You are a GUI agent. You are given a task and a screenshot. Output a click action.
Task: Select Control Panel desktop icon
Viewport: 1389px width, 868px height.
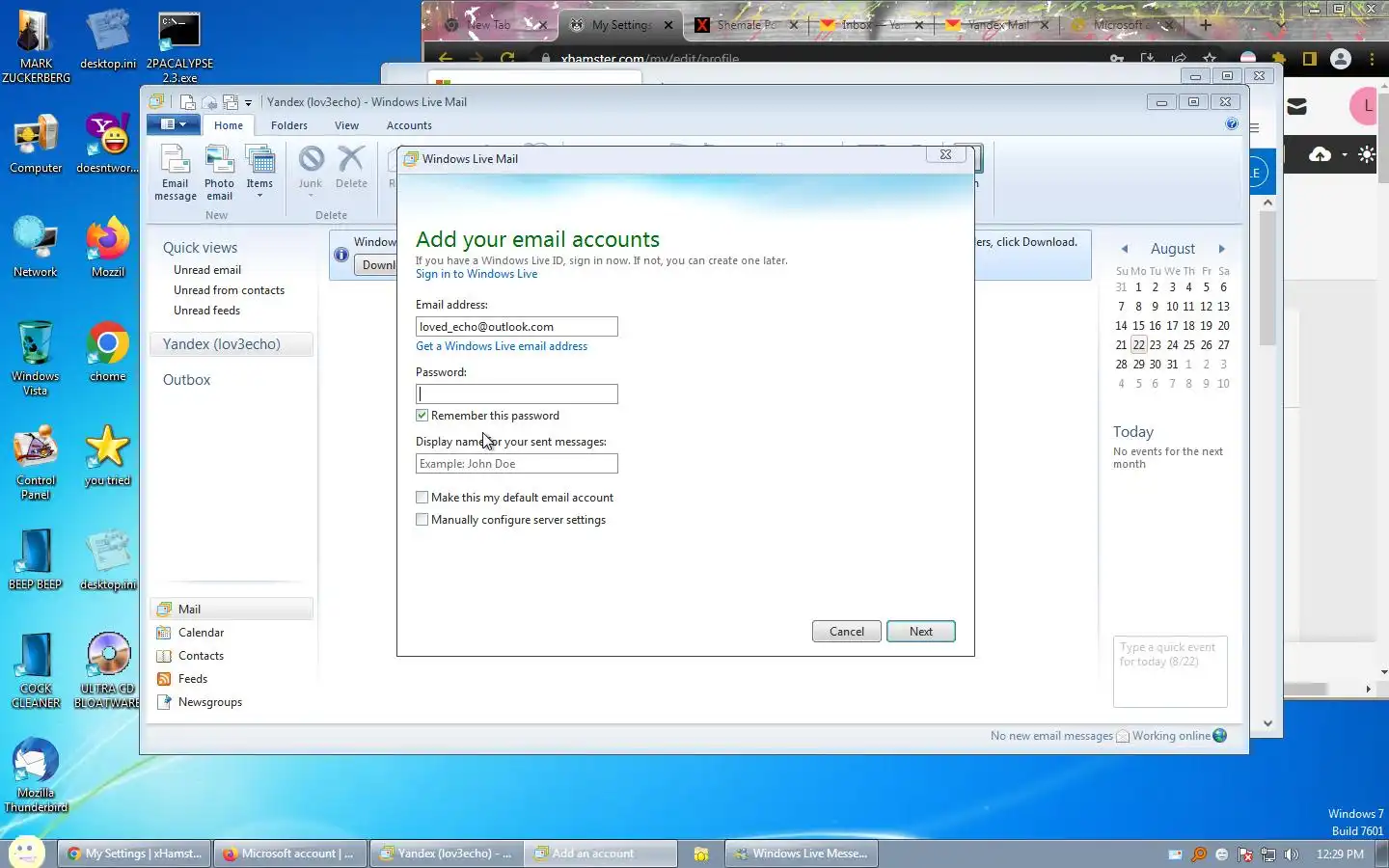click(x=36, y=464)
